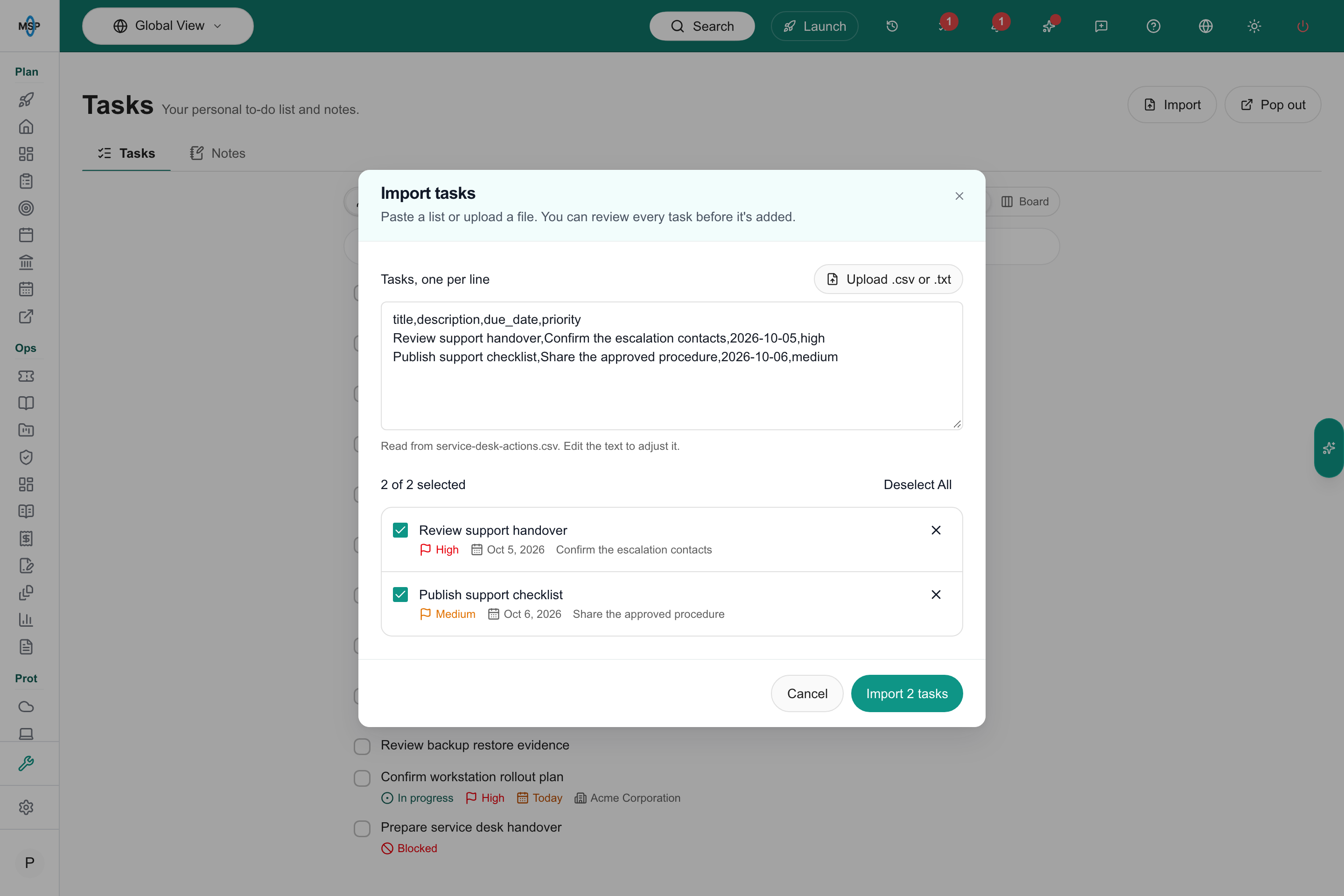Image resolution: width=1344 pixels, height=896 pixels.
Task: Click the Pop out button
Action: [x=1273, y=105]
